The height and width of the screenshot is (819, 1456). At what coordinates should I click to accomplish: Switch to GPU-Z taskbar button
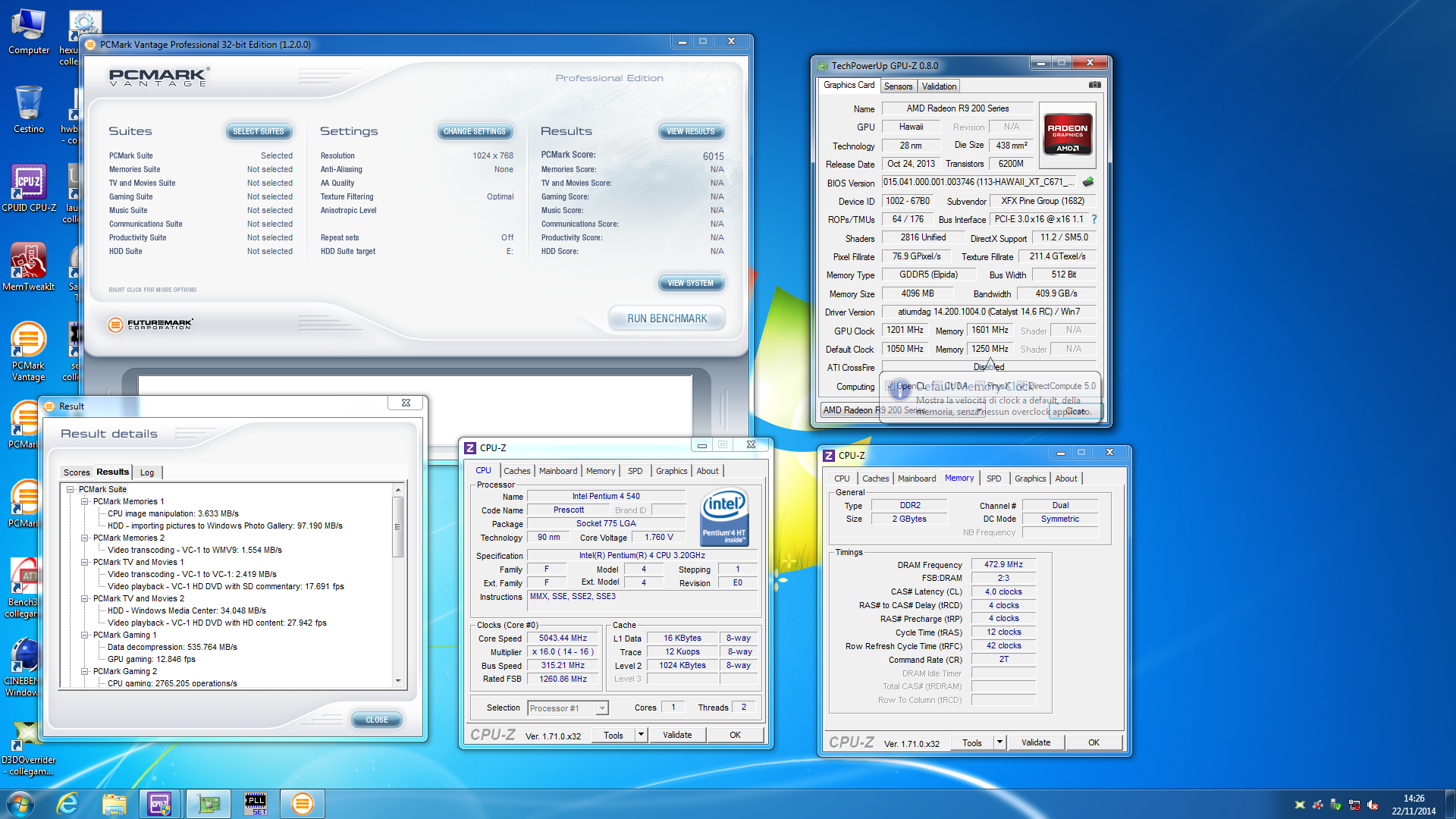tap(209, 804)
